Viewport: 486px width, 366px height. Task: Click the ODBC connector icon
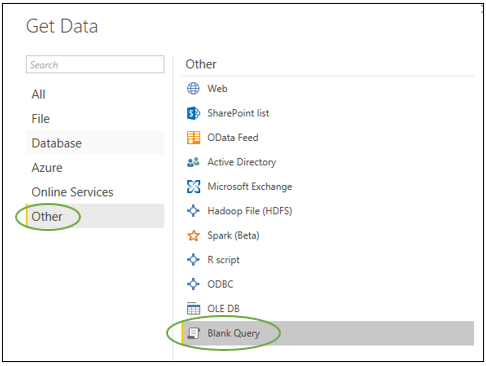point(193,284)
